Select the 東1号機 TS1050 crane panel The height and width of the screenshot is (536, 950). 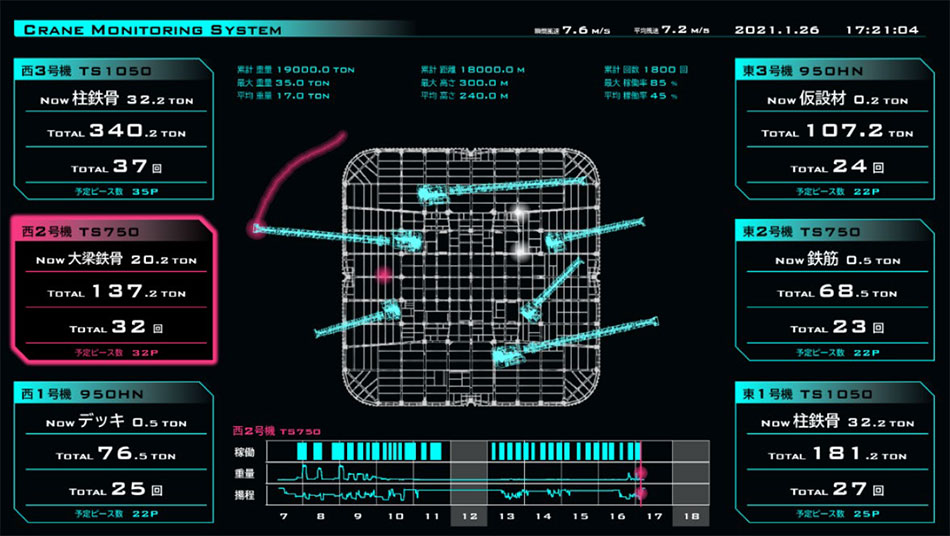click(x=836, y=452)
